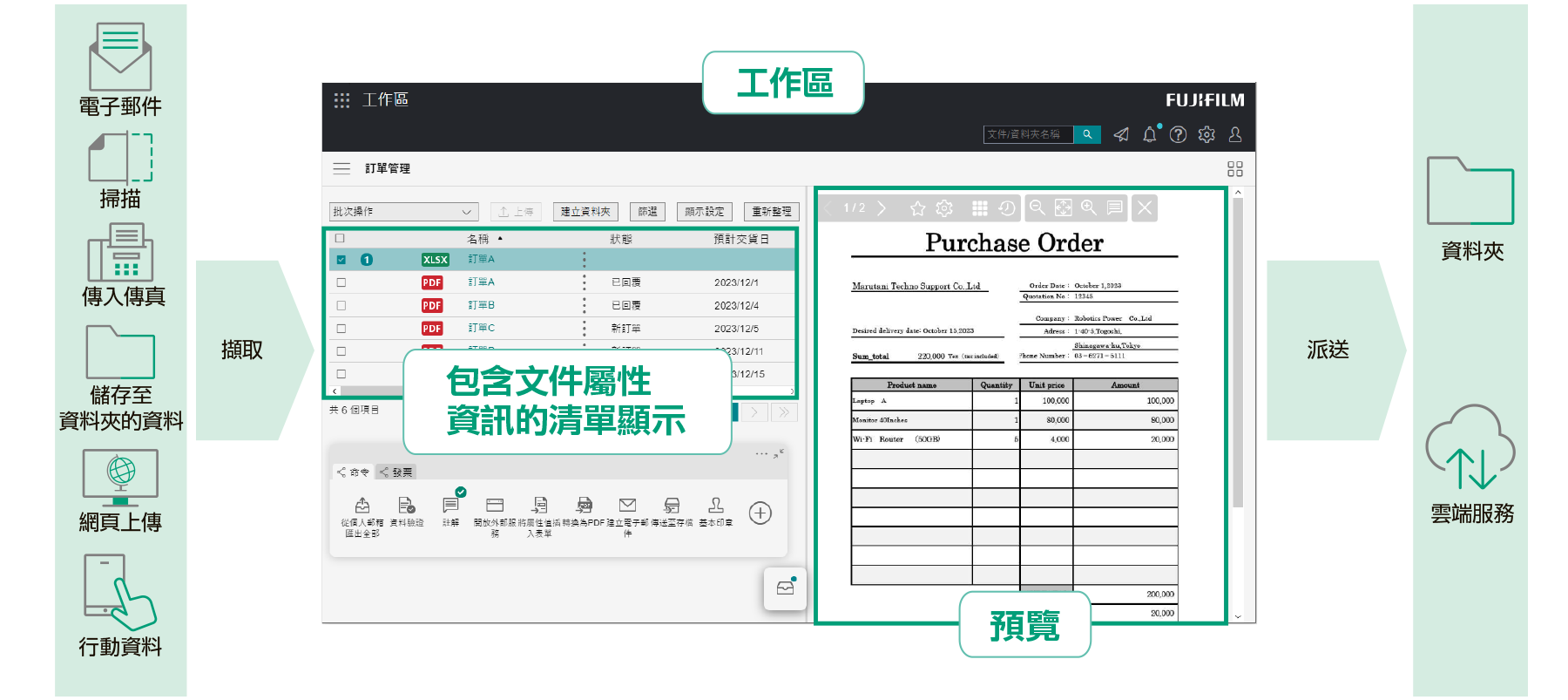
Task: Open the user account icon
Action: pos(1235,134)
